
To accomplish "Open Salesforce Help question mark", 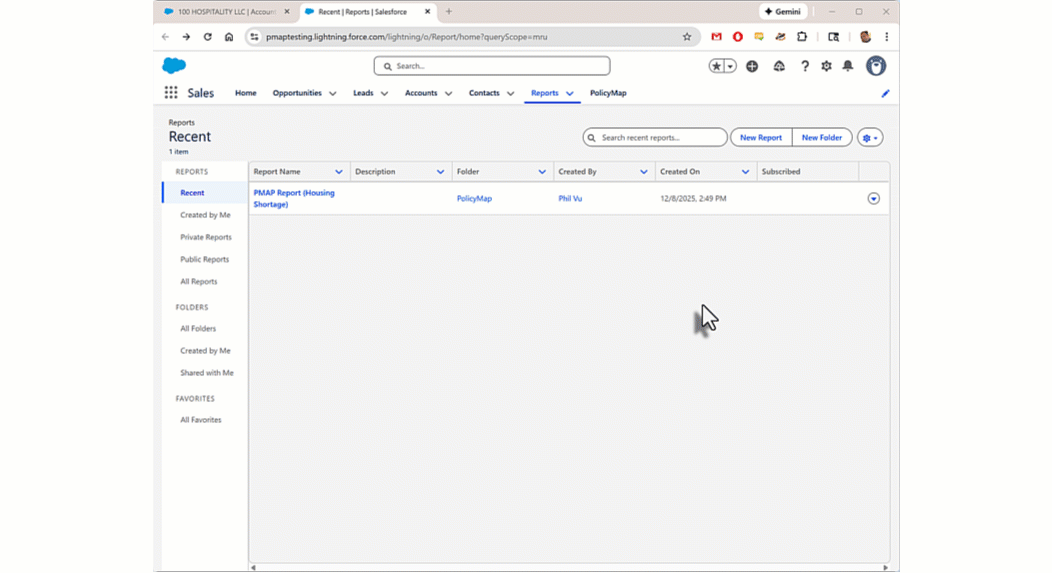I will pyautogui.click(x=804, y=66).
